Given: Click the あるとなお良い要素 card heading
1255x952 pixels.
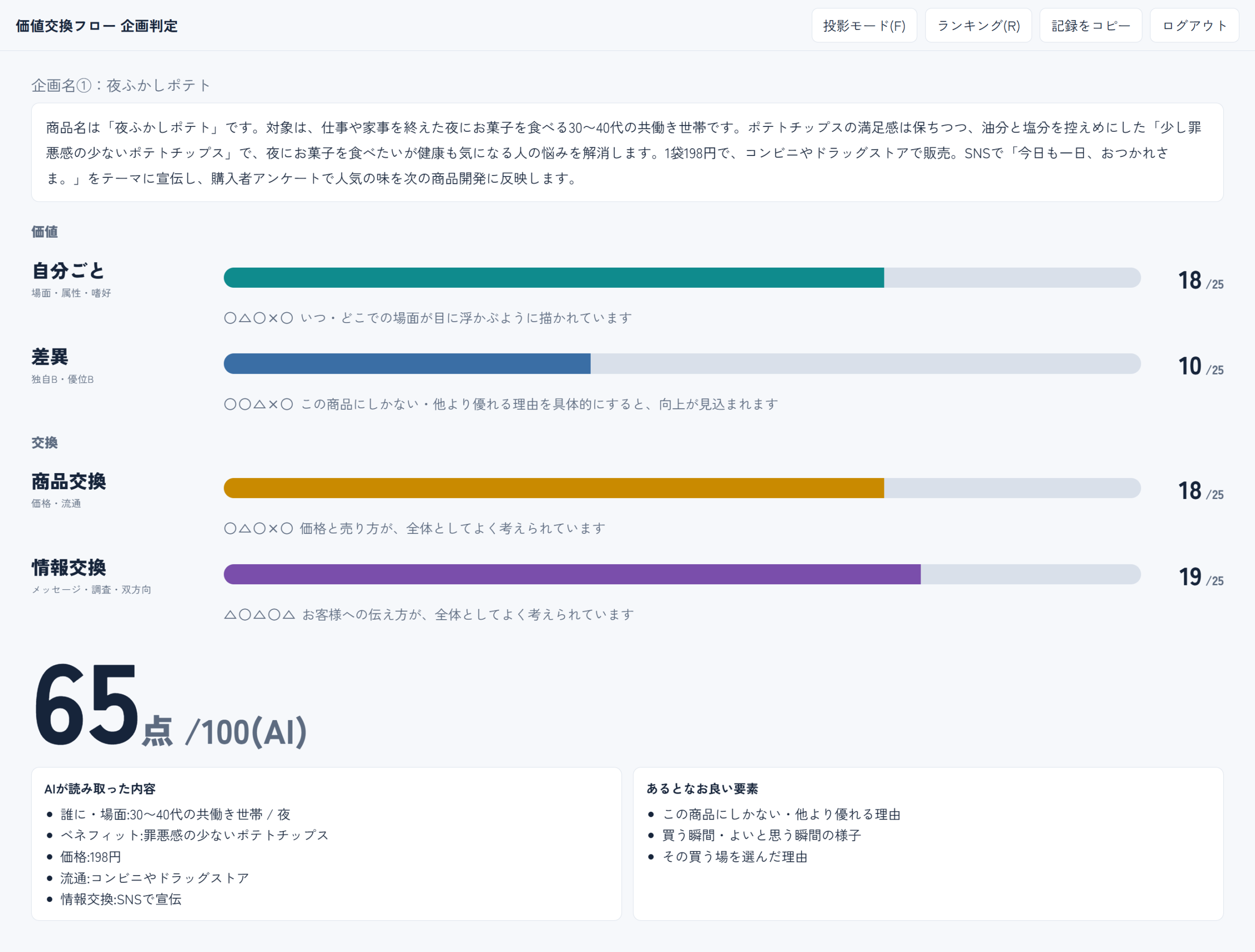Looking at the screenshot, I should (x=703, y=789).
